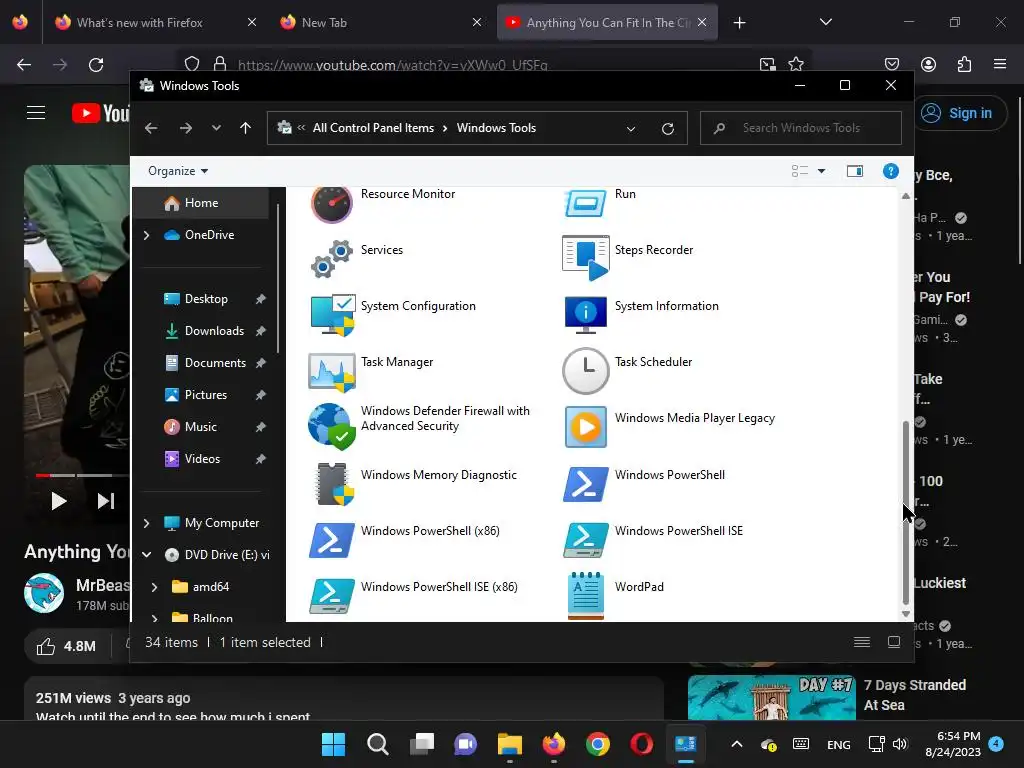1024x768 pixels.
Task: List all Firefox tabs dropdown
Action: [x=825, y=22]
